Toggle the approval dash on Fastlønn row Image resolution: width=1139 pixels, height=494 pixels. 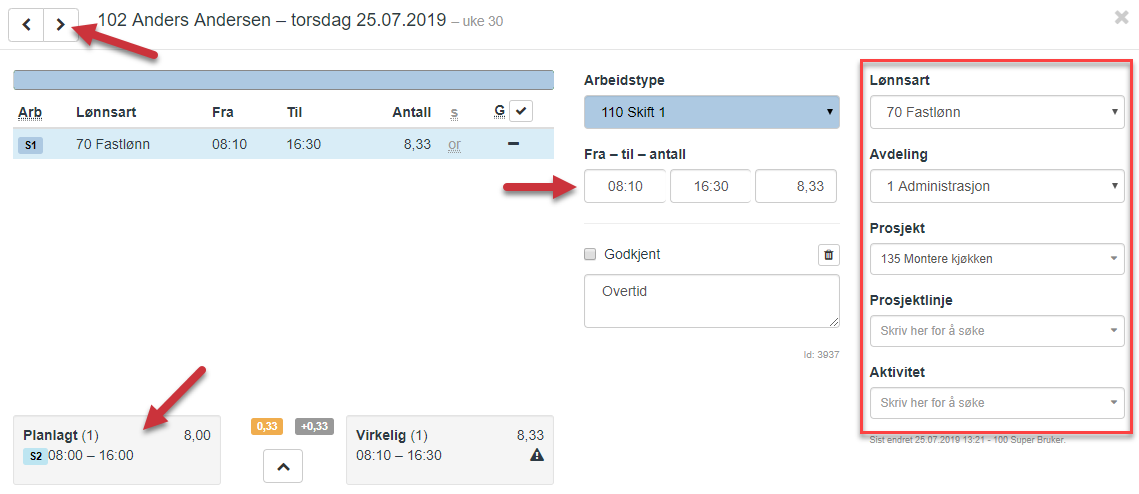click(x=513, y=144)
